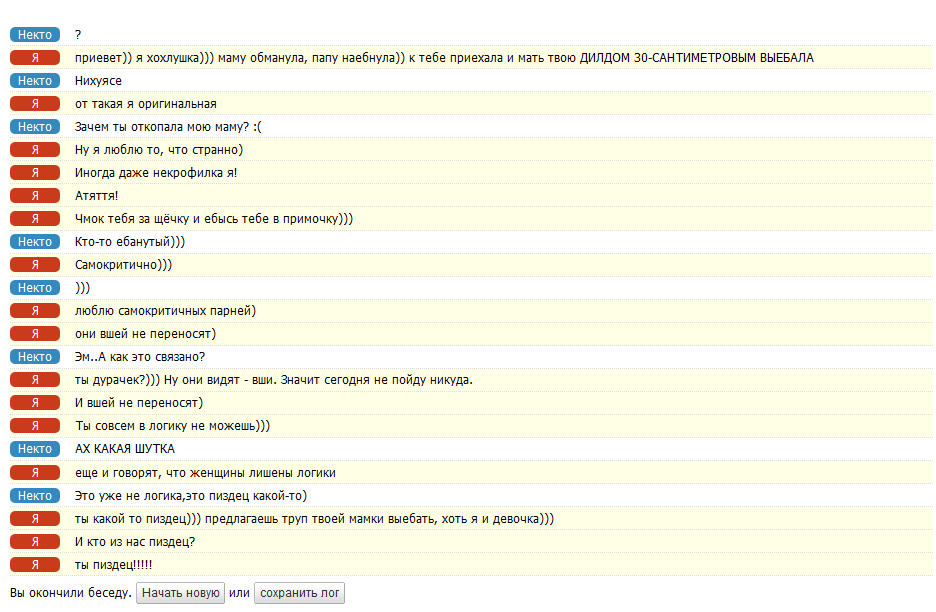Click the "АХ КАКАЯ ШУТКА" message text
936x612 pixels.
(x=125, y=449)
